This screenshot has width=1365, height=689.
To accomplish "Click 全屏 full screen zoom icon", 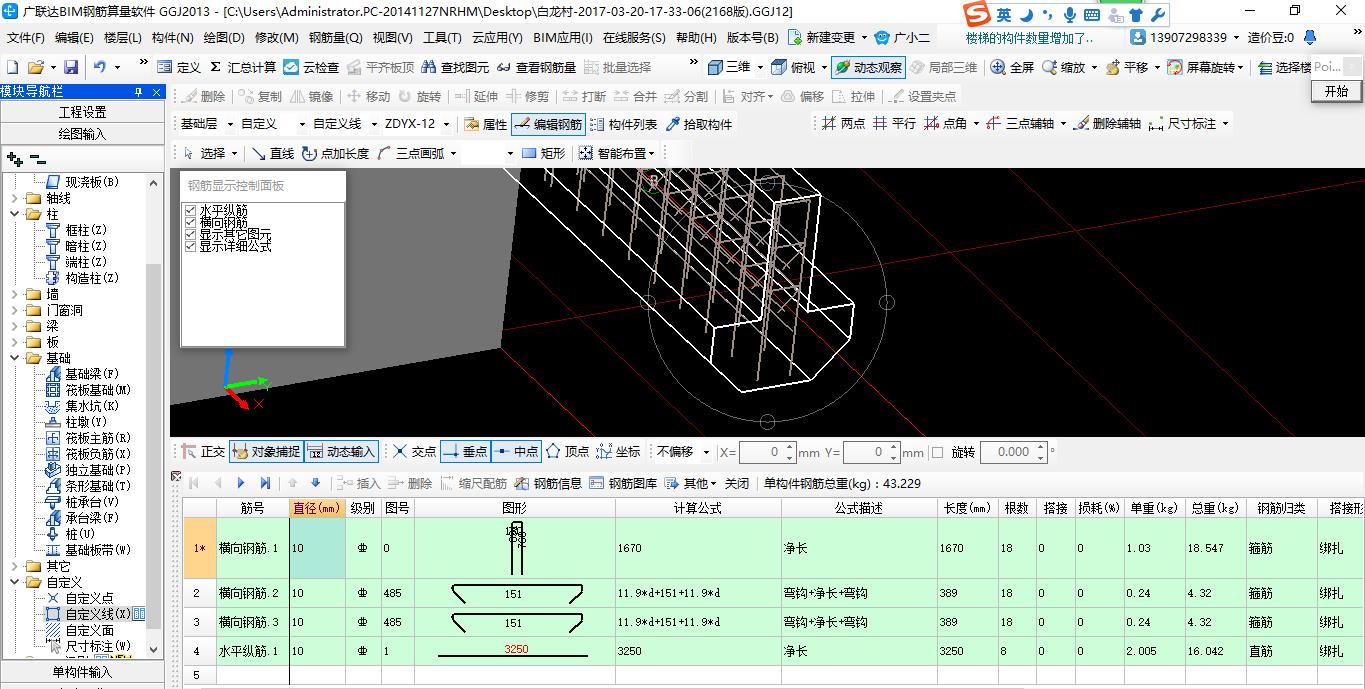I will (x=1012, y=67).
